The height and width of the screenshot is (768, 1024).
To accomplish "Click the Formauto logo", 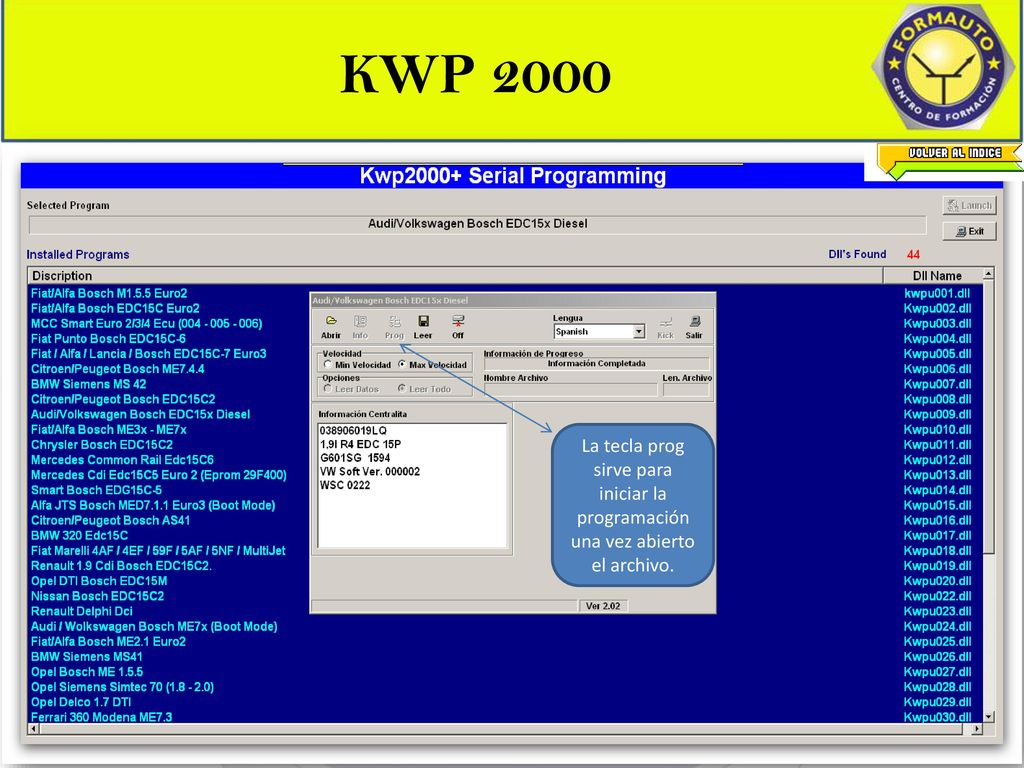I will point(943,65).
